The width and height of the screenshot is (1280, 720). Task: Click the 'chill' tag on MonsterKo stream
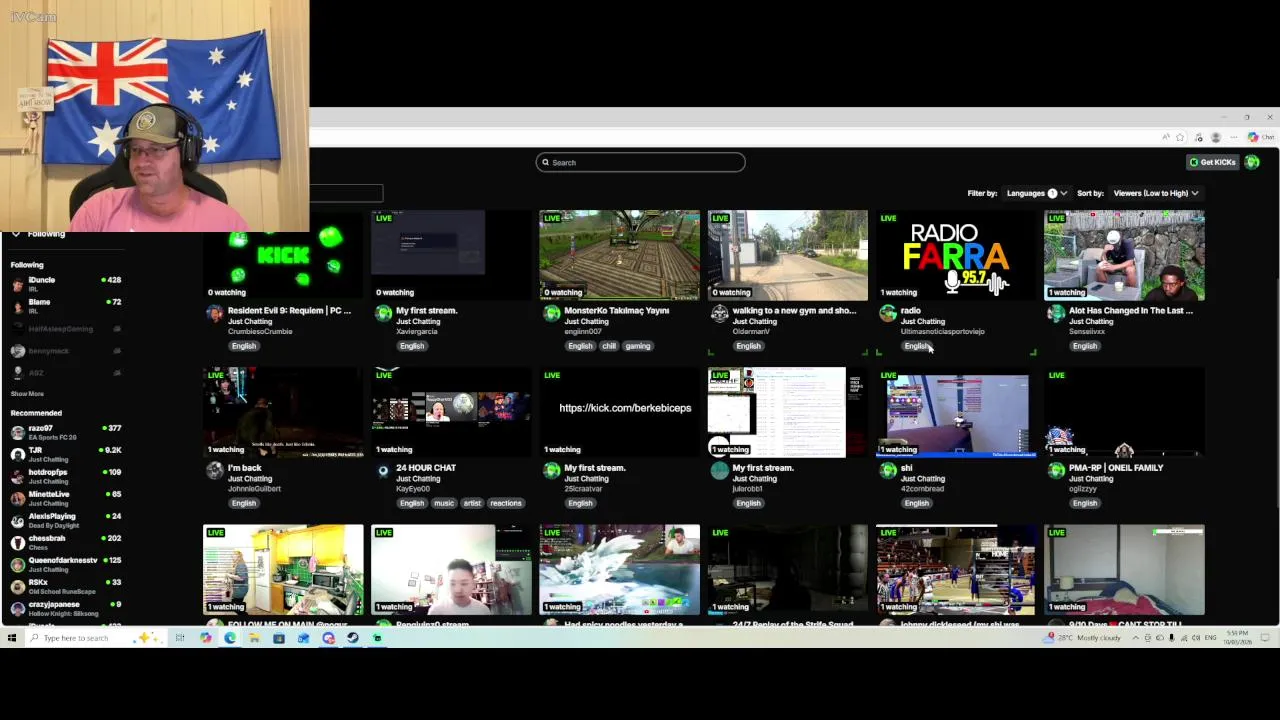click(x=609, y=346)
